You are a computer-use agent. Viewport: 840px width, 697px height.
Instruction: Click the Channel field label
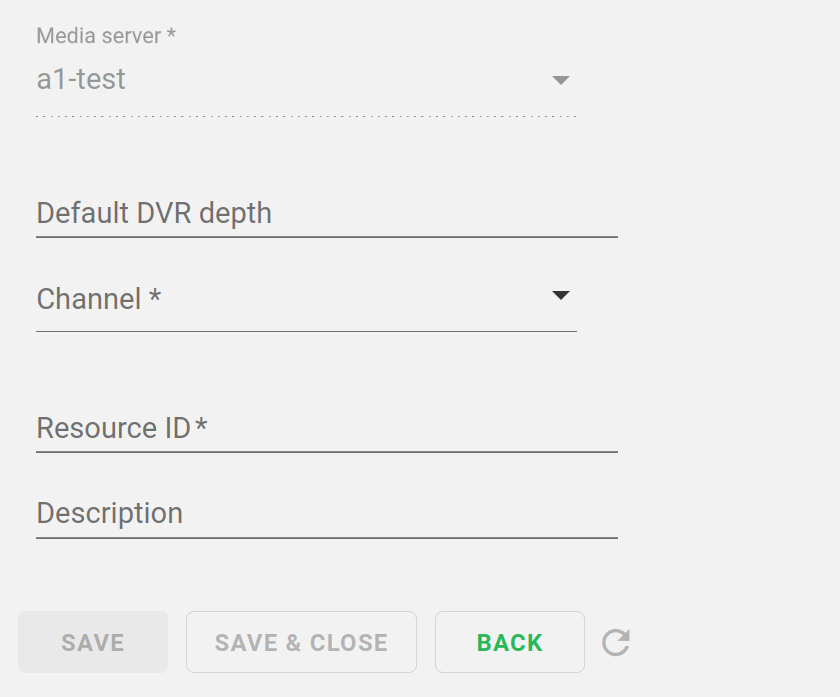pyautogui.click(x=99, y=299)
